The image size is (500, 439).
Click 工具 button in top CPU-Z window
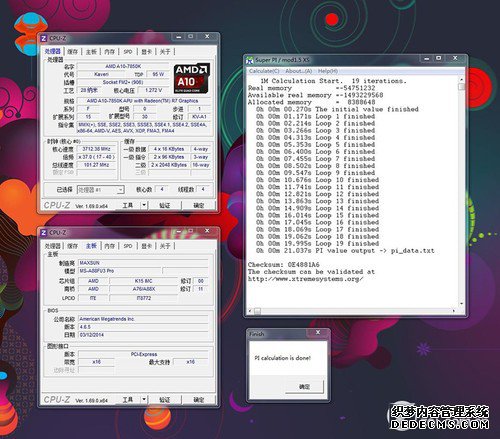128,205
